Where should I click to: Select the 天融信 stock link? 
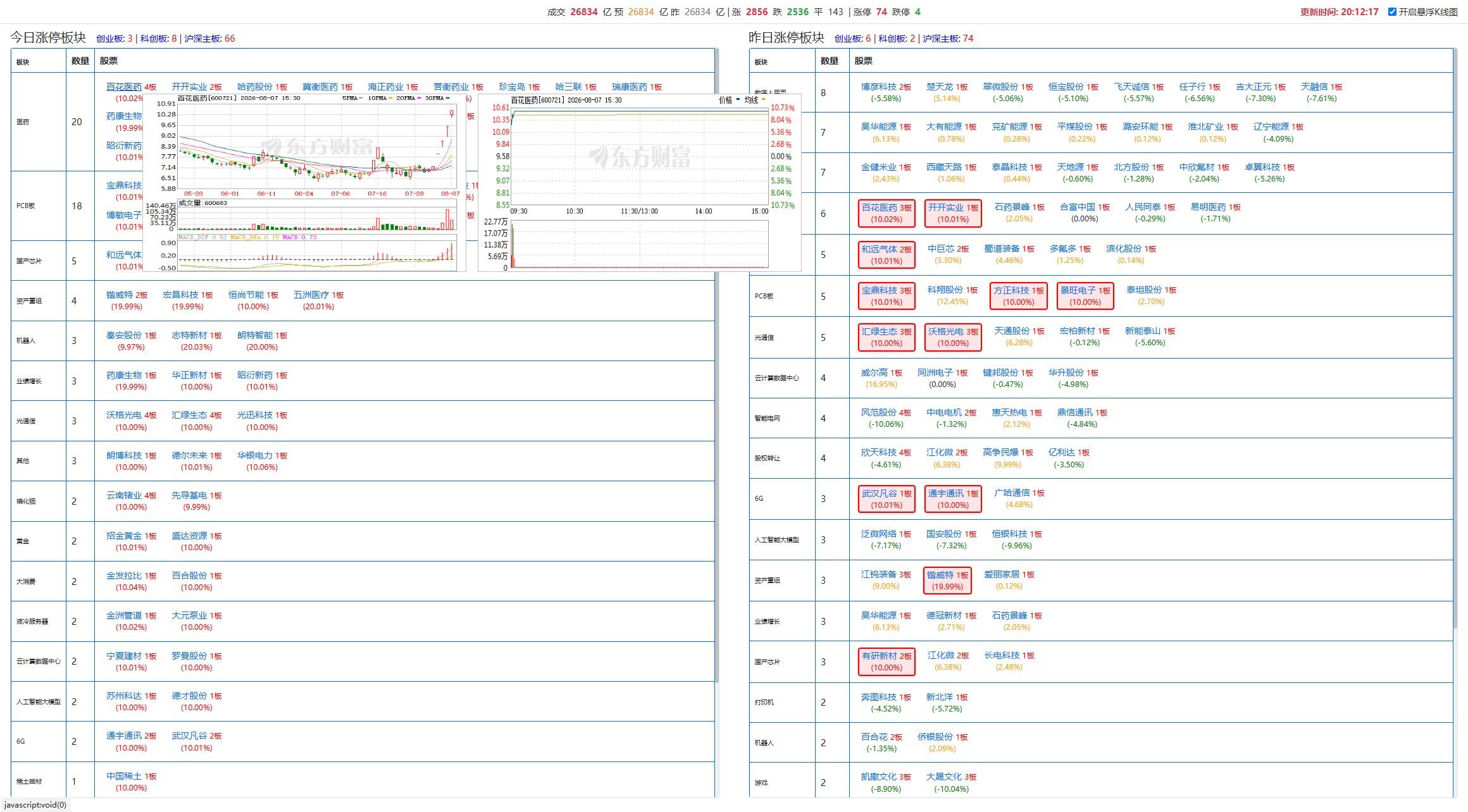click(x=1314, y=87)
